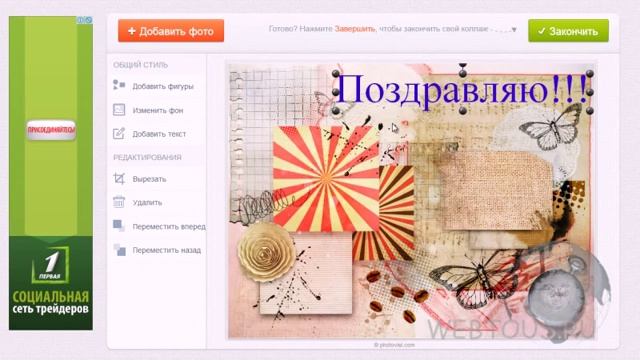Click the photovisi.com copyright link
This screenshot has width=640, height=360.
point(394,345)
